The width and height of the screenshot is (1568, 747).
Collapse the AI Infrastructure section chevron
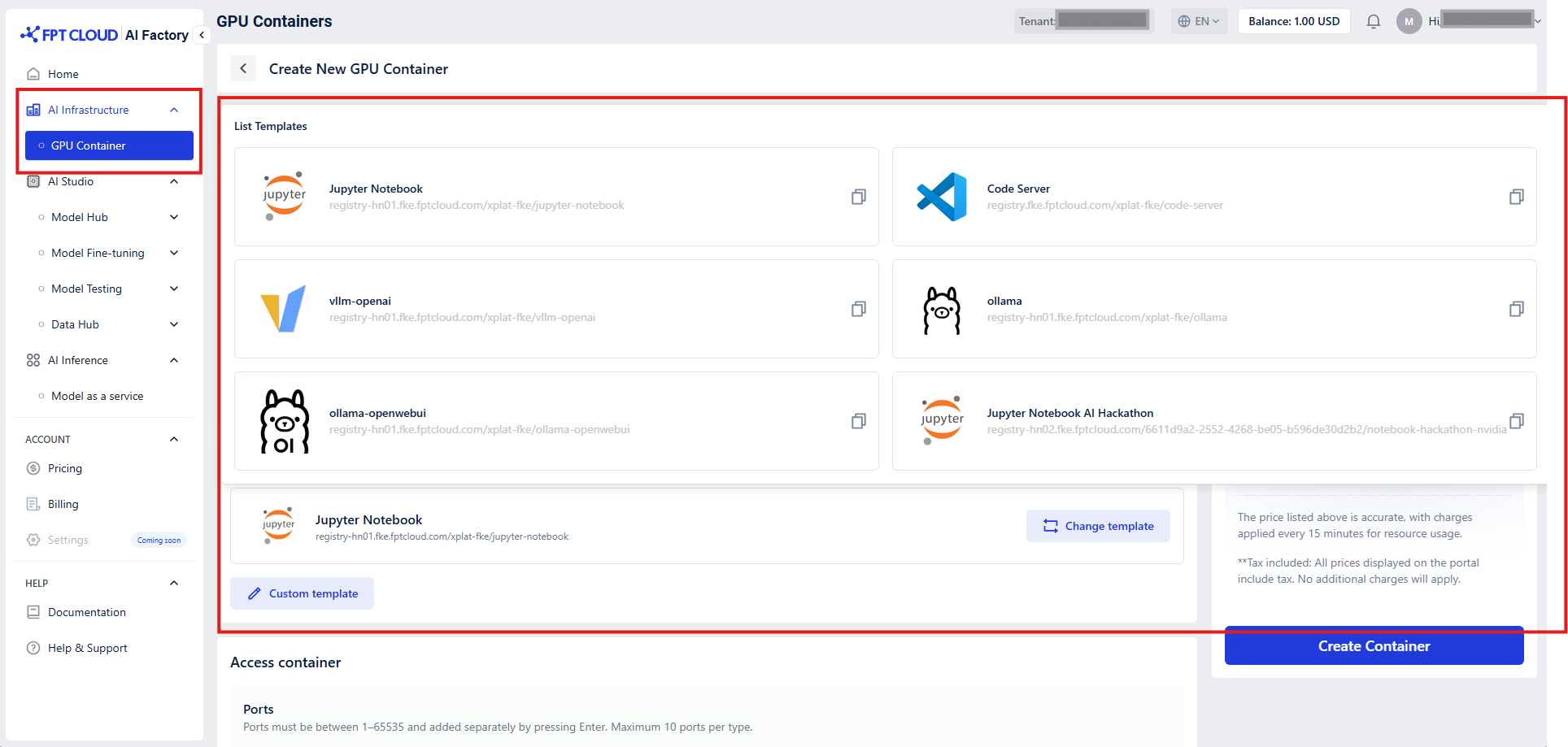pos(174,110)
